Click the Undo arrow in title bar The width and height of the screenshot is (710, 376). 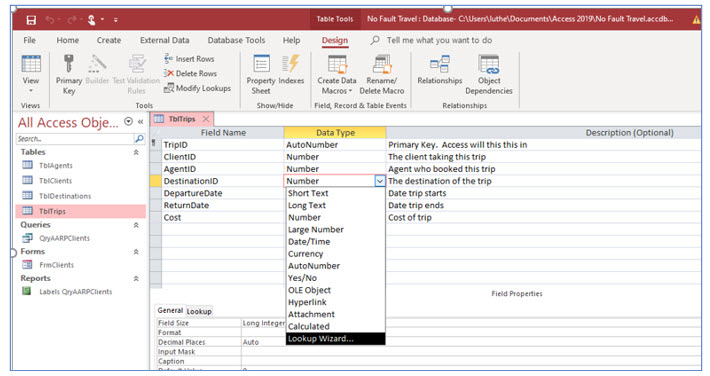(50, 20)
